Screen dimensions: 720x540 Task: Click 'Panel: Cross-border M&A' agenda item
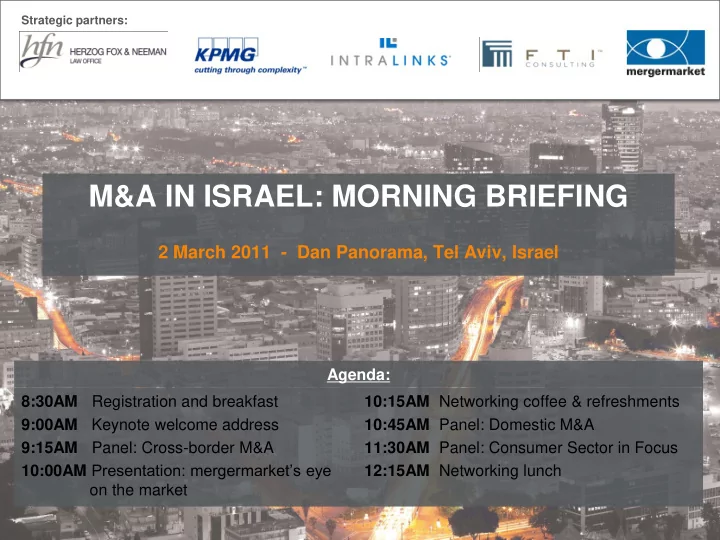tap(183, 447)
